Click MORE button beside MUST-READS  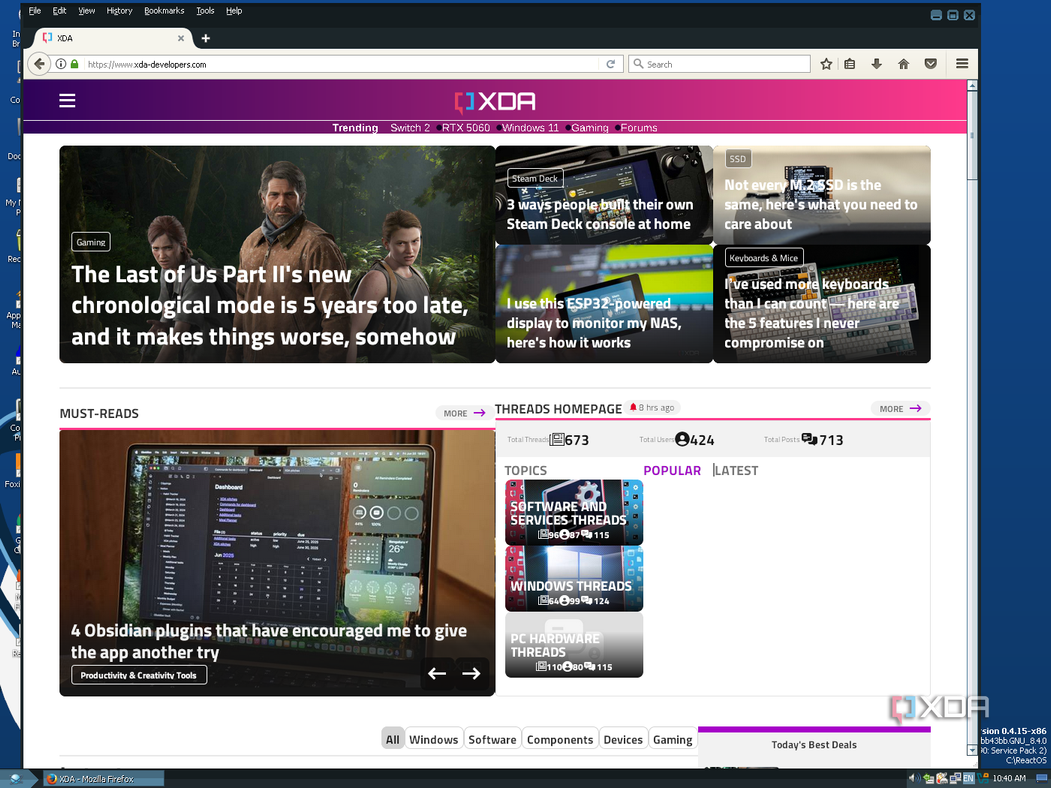[x=464, y=413]
